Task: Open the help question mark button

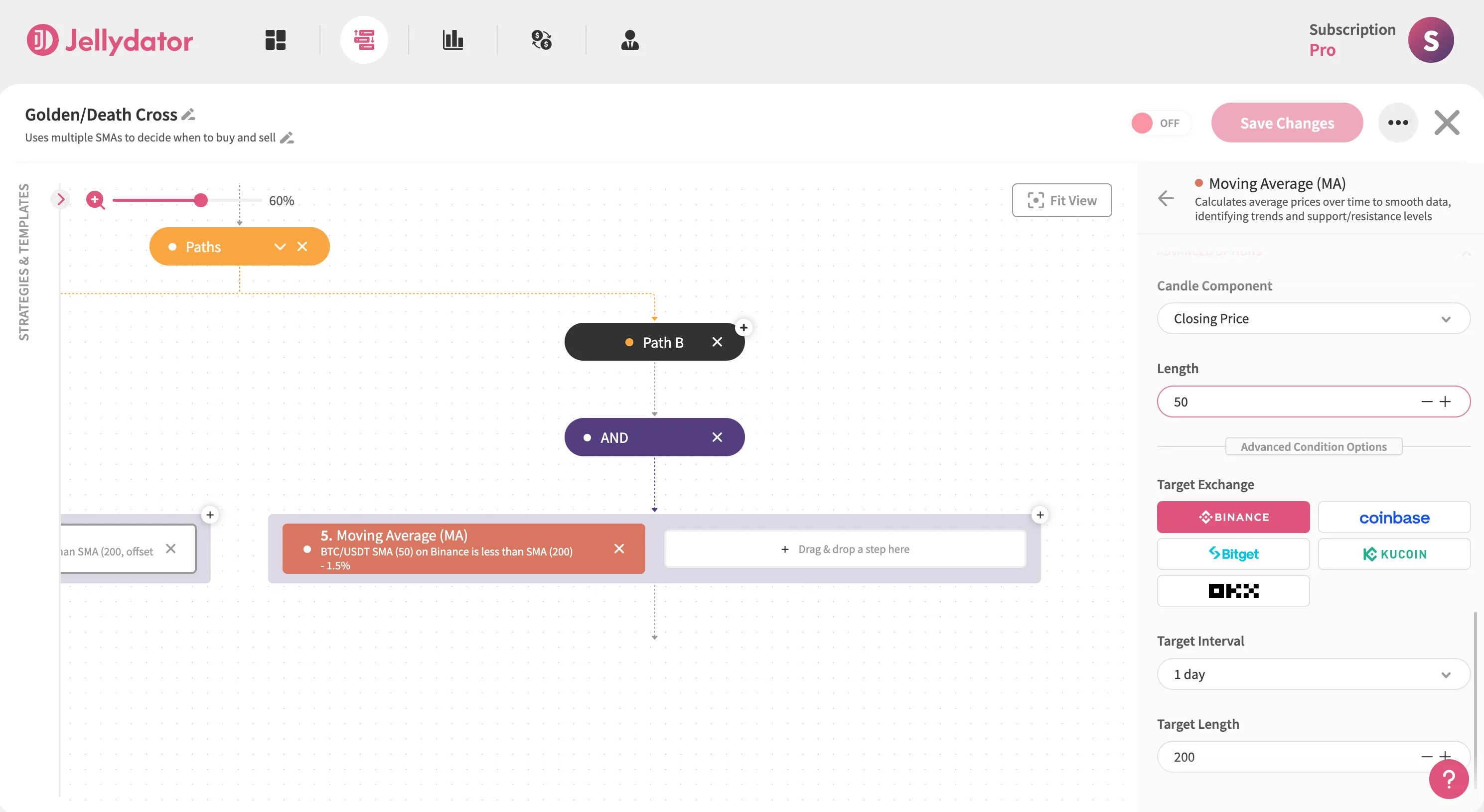Action: 1448,779
